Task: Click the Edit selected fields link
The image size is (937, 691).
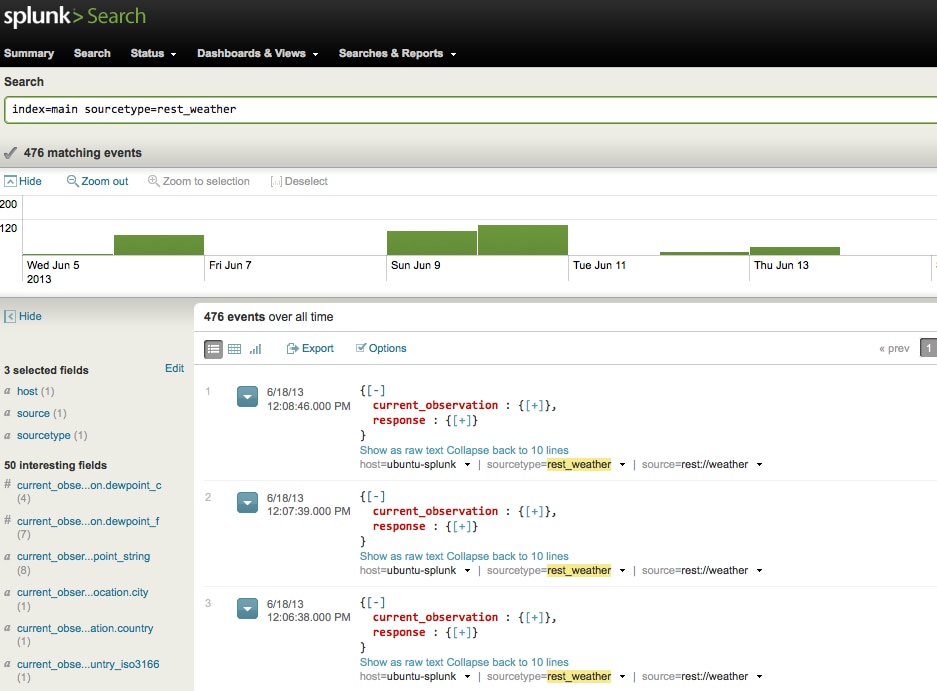Action: [x=174, y=368]
